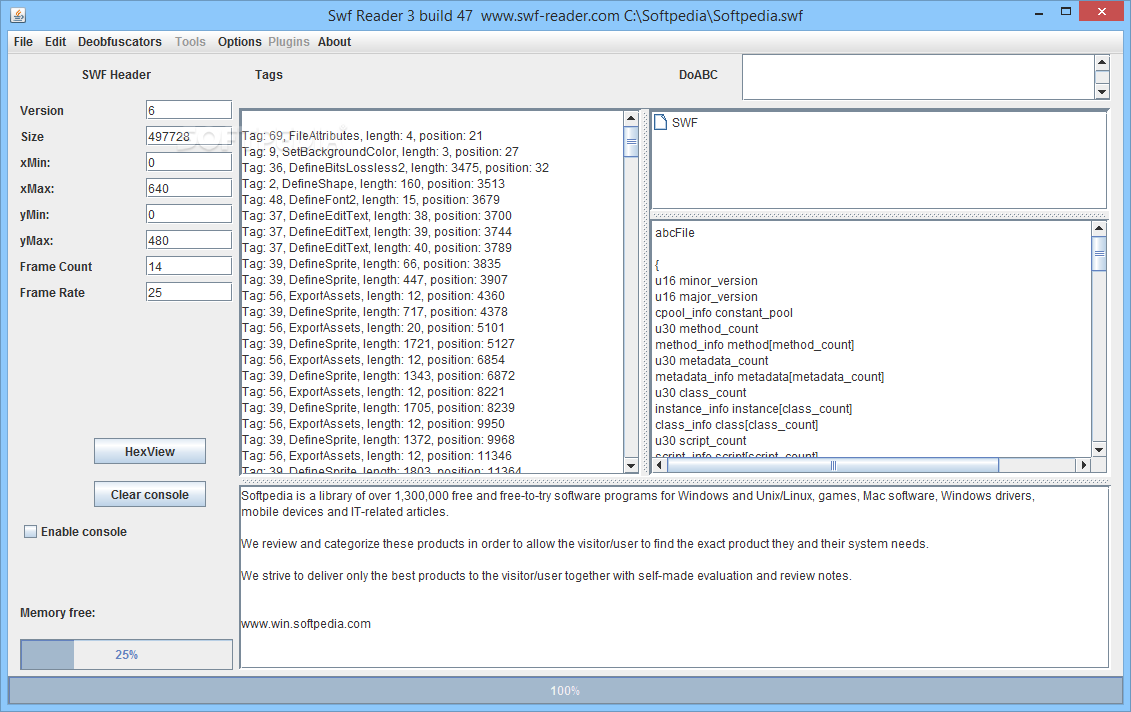Select ExportAssets row at position 5101
The image size is (1131, 712).
(x=373, y=328)
